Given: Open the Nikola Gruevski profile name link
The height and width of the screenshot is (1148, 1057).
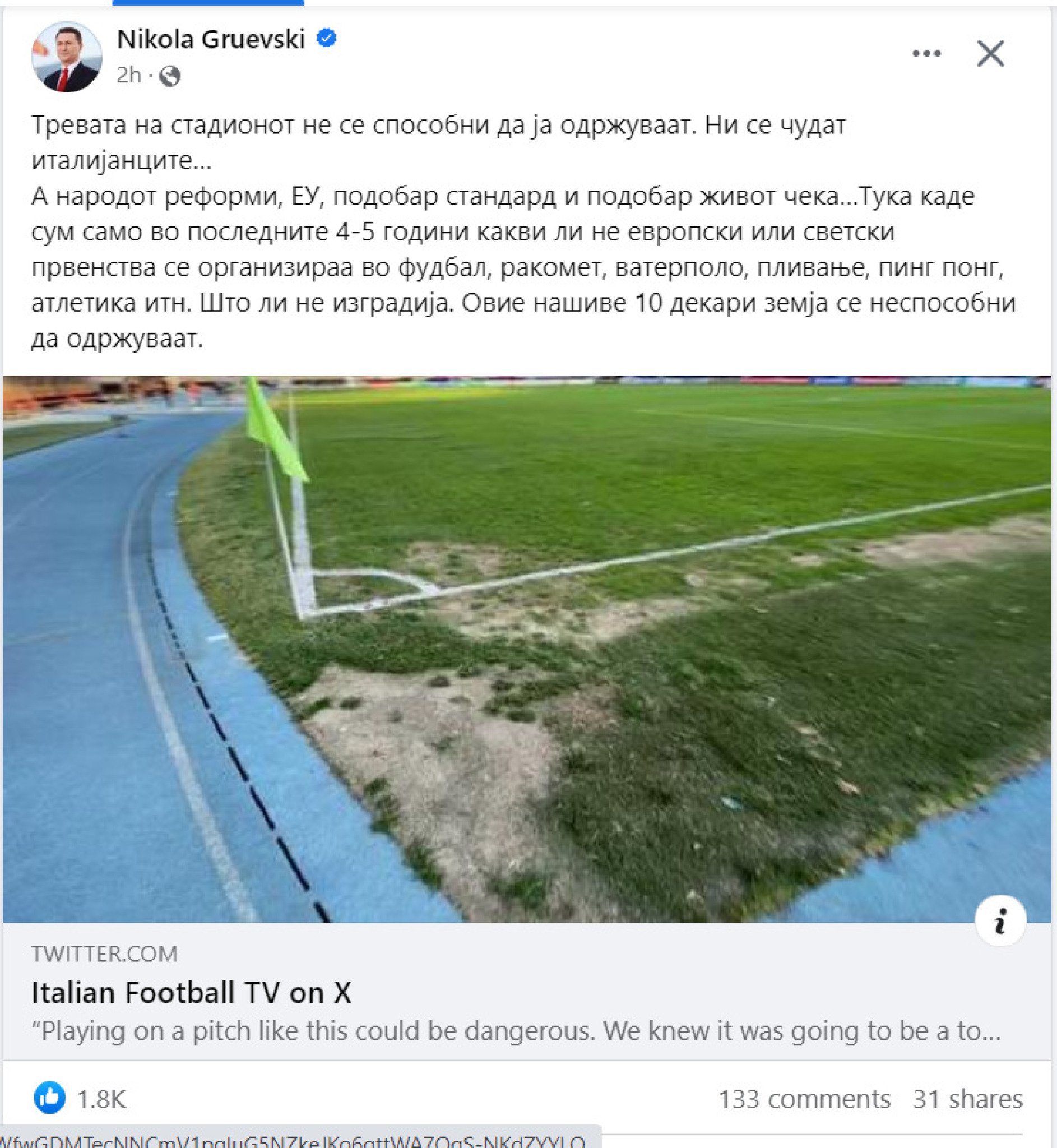Looking at the screenshot, I should [211, 39].
